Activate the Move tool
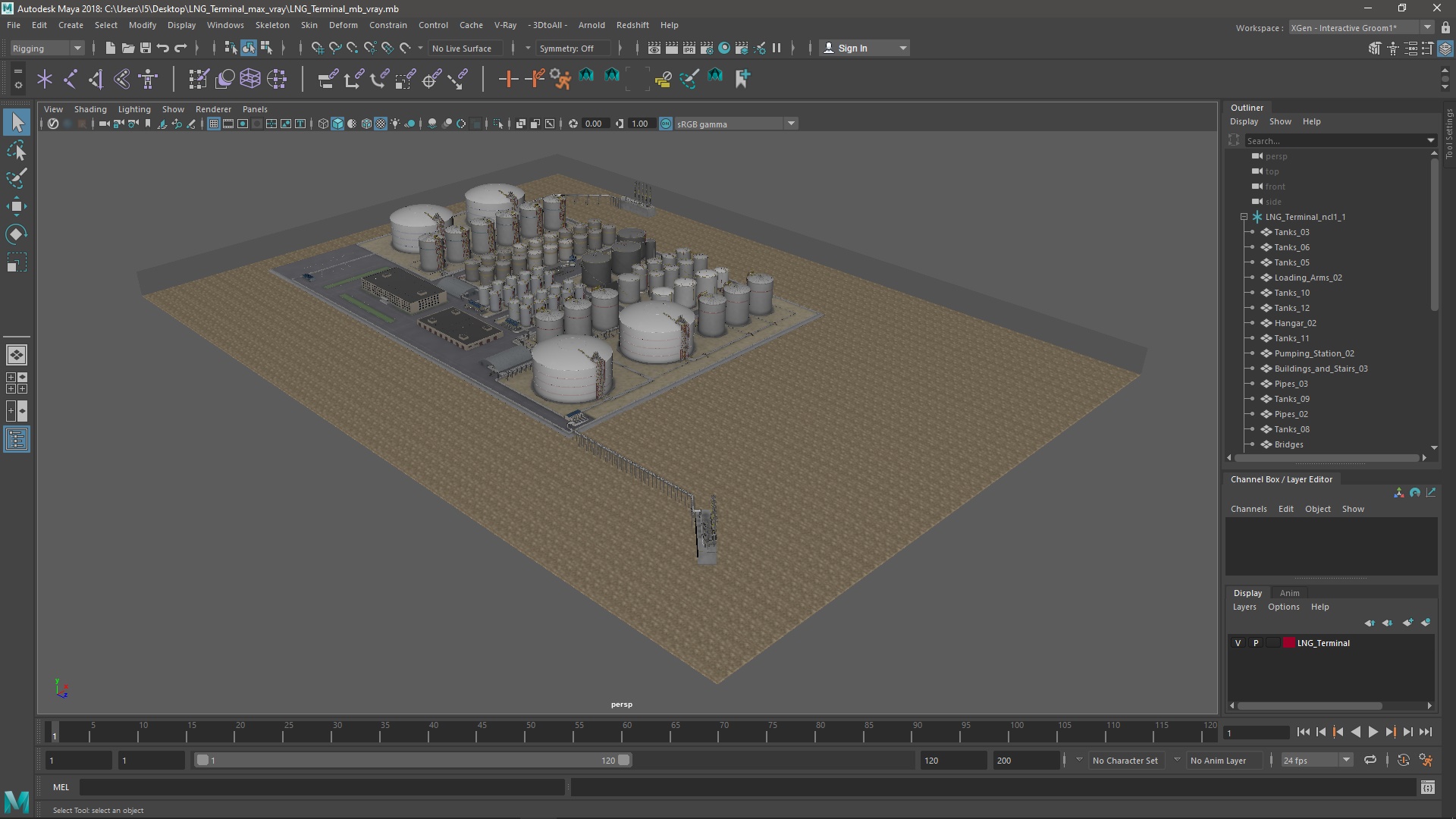This screenshot has height=819, width=1456. (17, 206)
